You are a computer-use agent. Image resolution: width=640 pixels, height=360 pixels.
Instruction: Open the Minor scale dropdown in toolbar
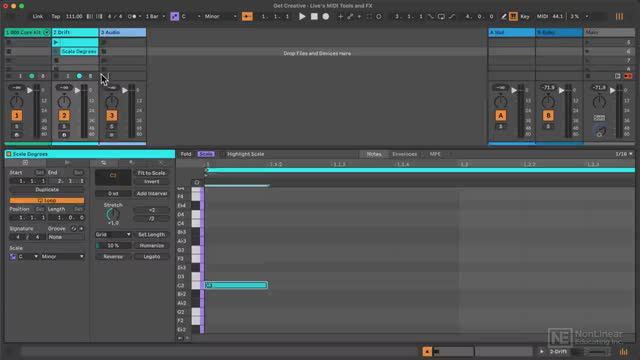220,16
